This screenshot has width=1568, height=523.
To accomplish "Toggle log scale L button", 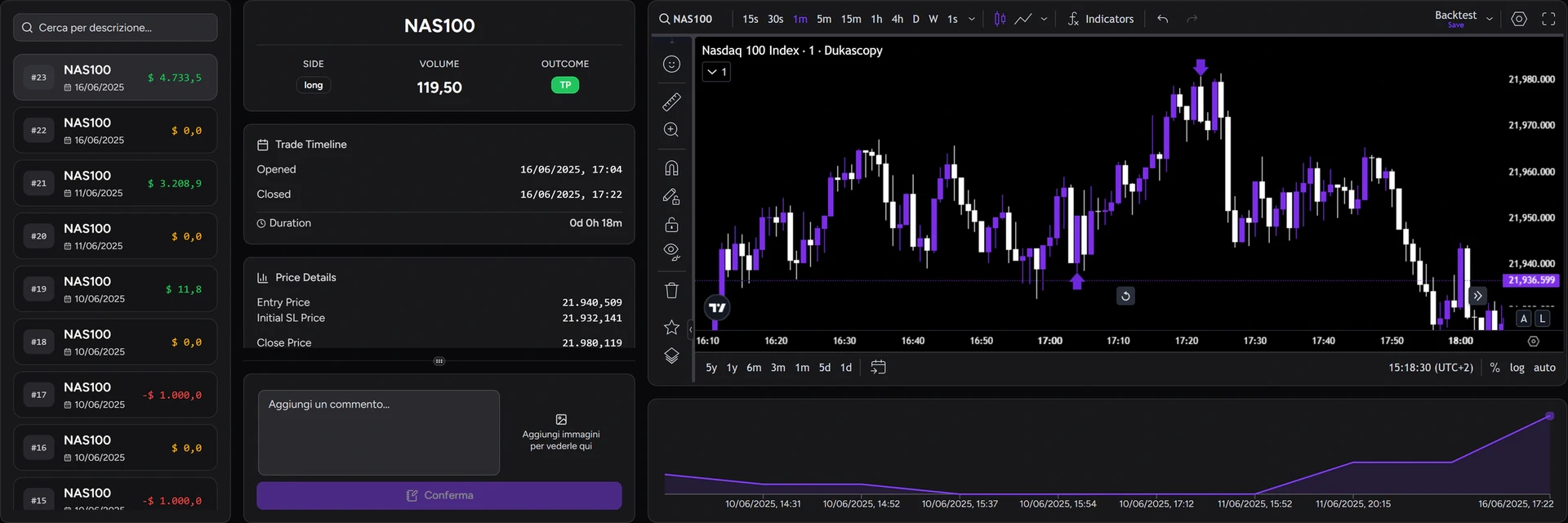I will 1542,319.
